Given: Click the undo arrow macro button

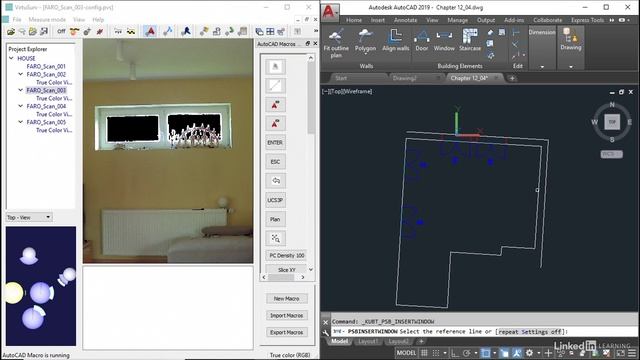Looking at the screenshot, I should pos(276,181).
